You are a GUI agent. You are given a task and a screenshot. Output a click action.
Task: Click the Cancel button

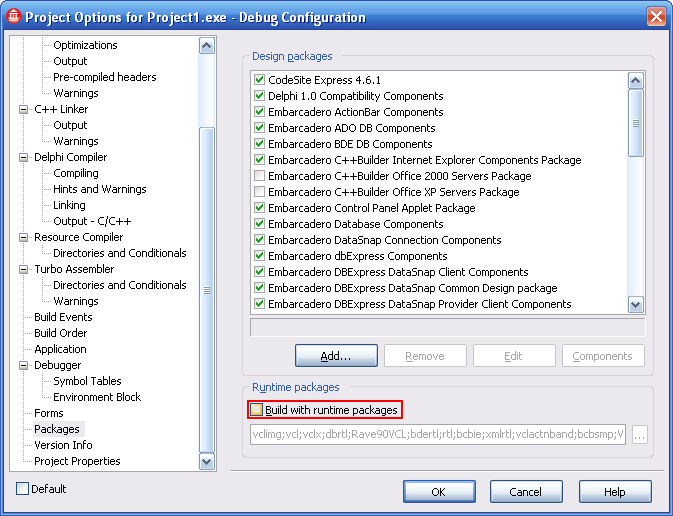pyautogui.click(x=526, y=492)
